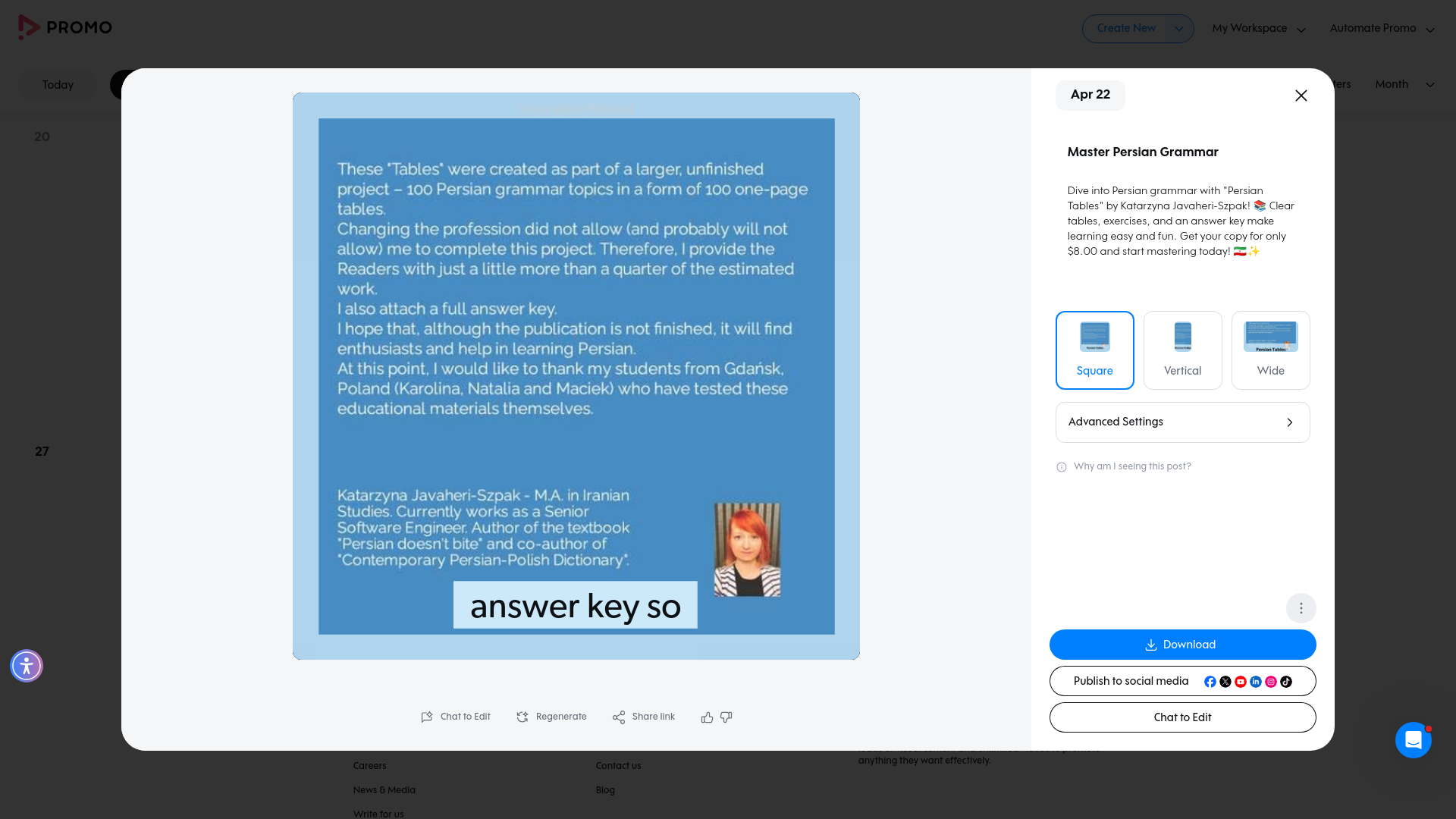Keep the Square format selected
This screenshot has height=819, width=1456.
coord(1094,350)
